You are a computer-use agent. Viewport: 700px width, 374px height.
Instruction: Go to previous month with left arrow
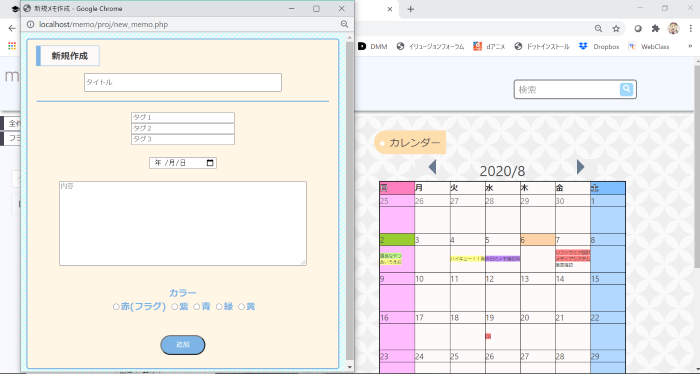pos(432,167)
